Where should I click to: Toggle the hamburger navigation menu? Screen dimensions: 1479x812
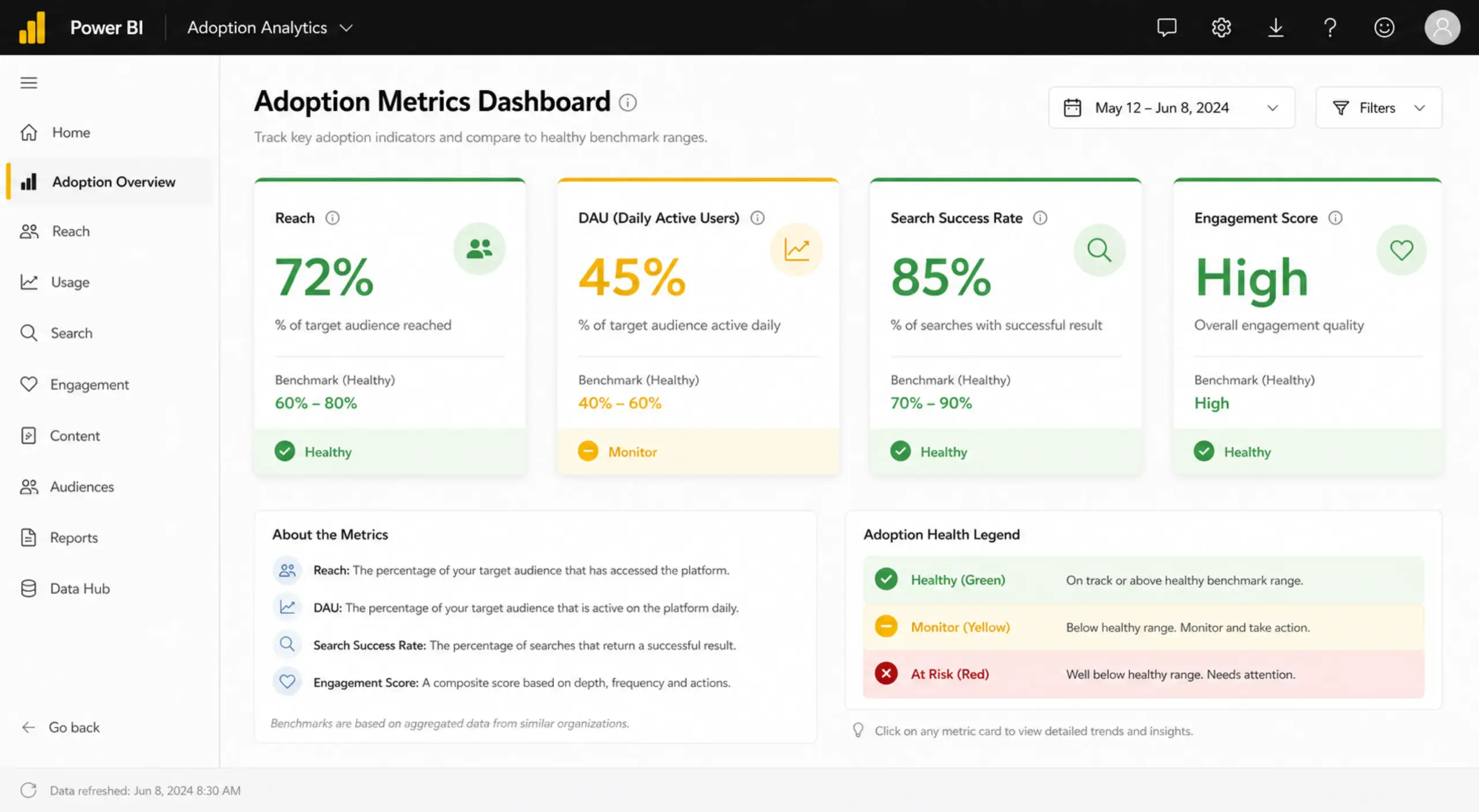(x=29, y=83)
